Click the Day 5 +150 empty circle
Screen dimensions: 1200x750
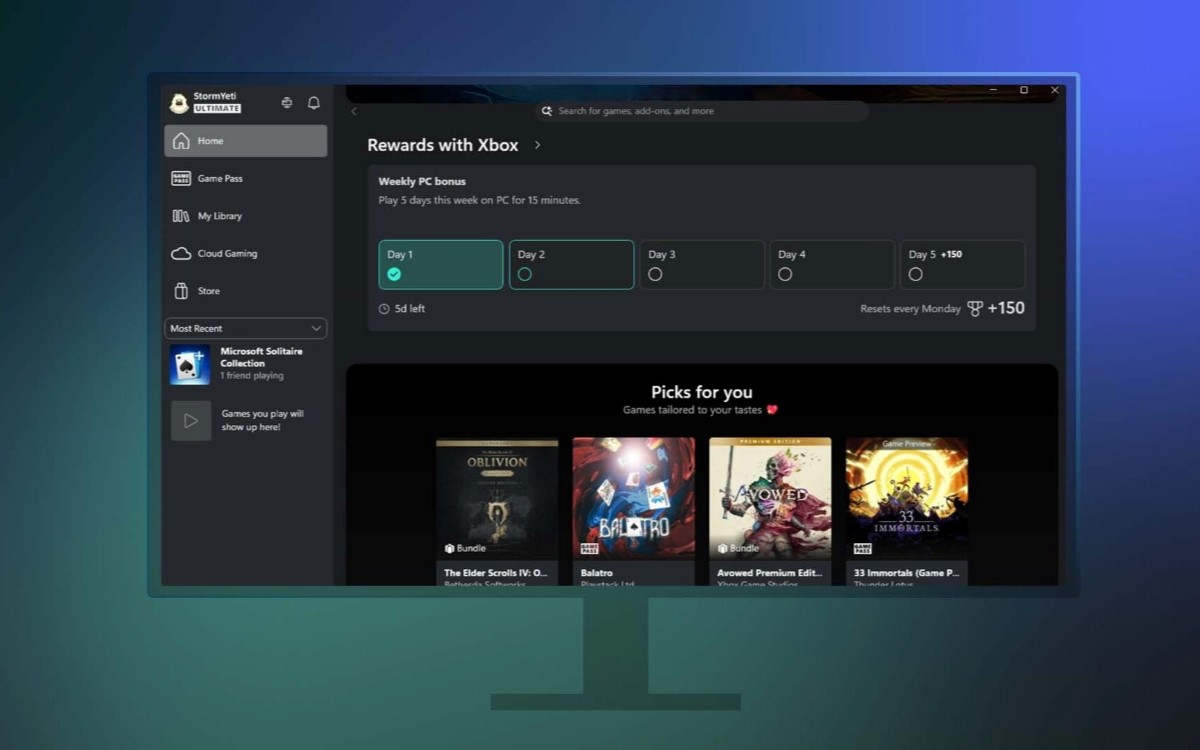pyautogui.click(x=915, y=274)
